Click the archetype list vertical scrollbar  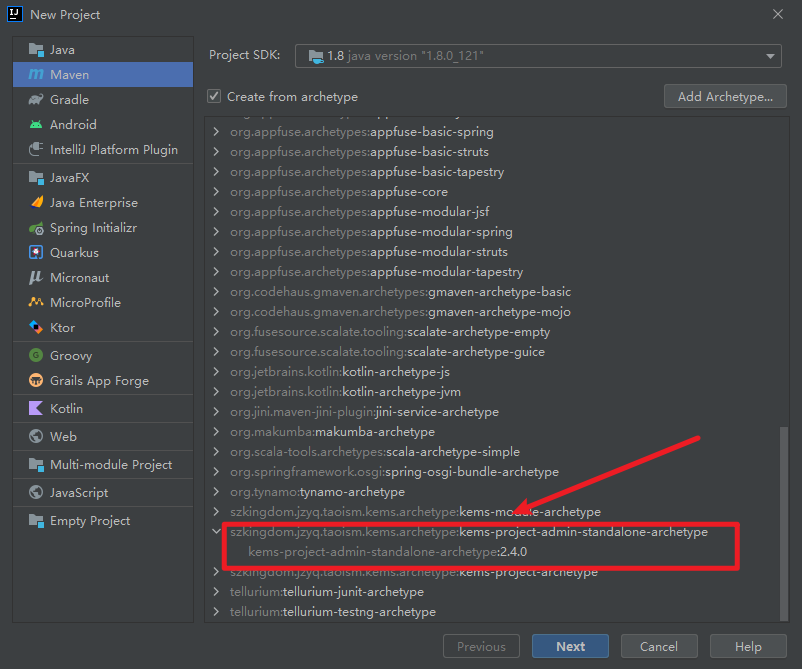coord(784,523)
